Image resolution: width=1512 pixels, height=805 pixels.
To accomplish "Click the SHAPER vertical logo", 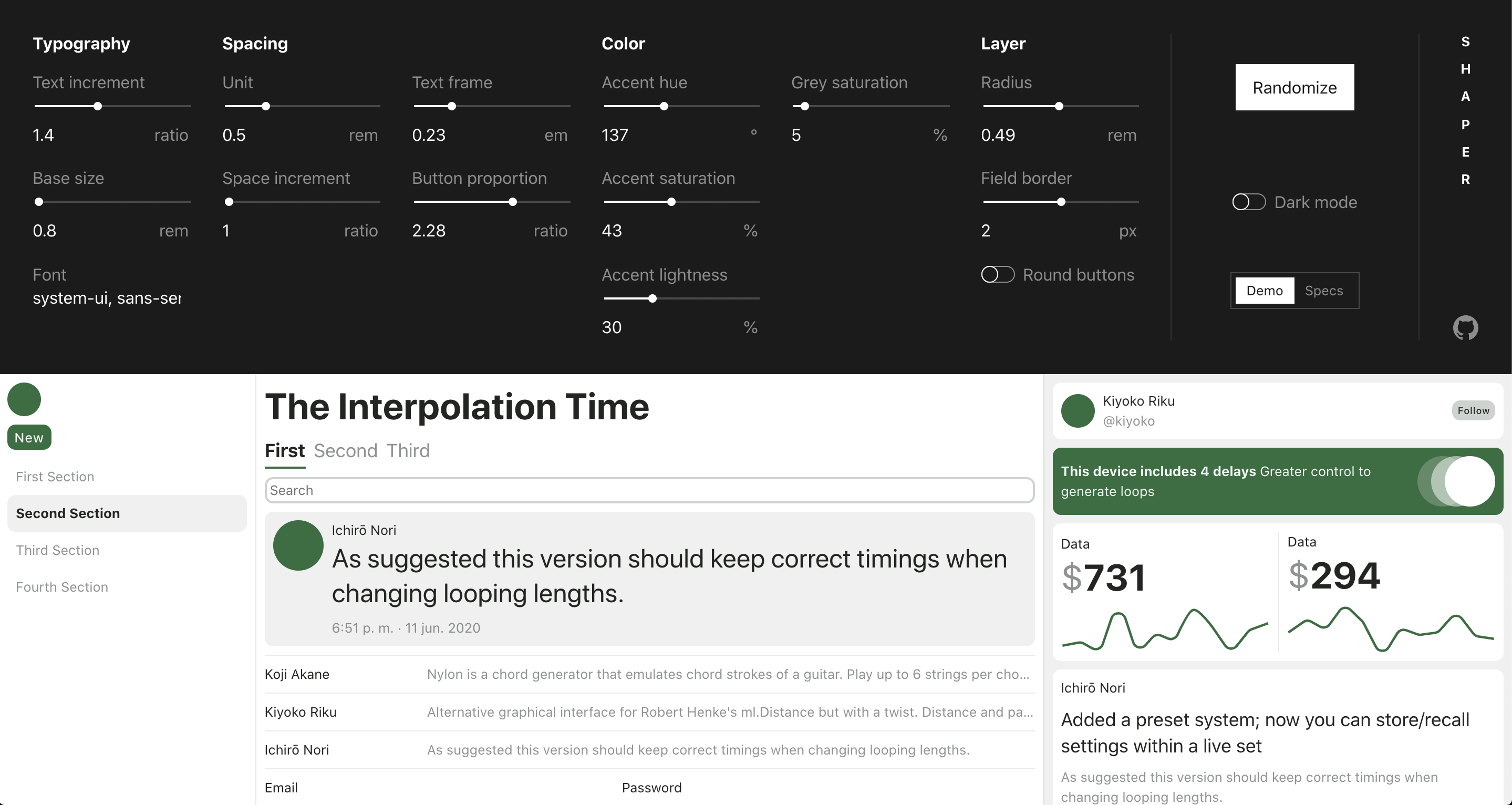I will click(1465, 110).
